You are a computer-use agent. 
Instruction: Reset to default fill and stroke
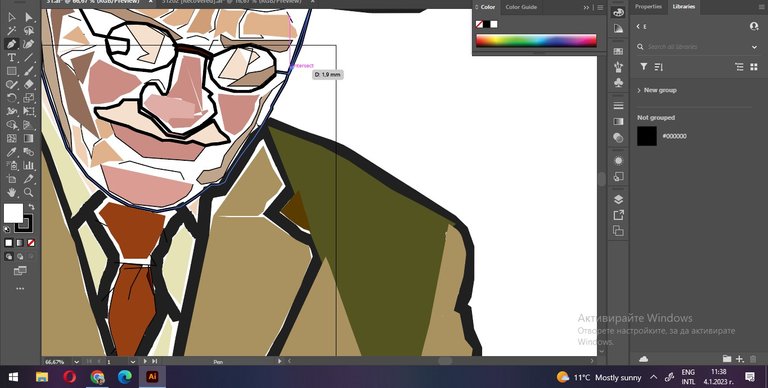(7, 229)
